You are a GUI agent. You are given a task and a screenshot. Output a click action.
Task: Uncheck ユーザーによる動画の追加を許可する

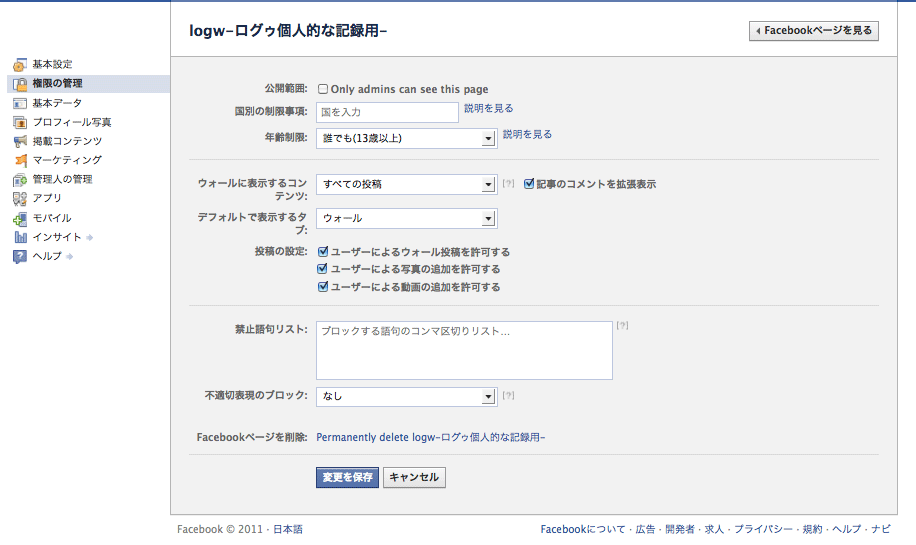pos(323,287)
